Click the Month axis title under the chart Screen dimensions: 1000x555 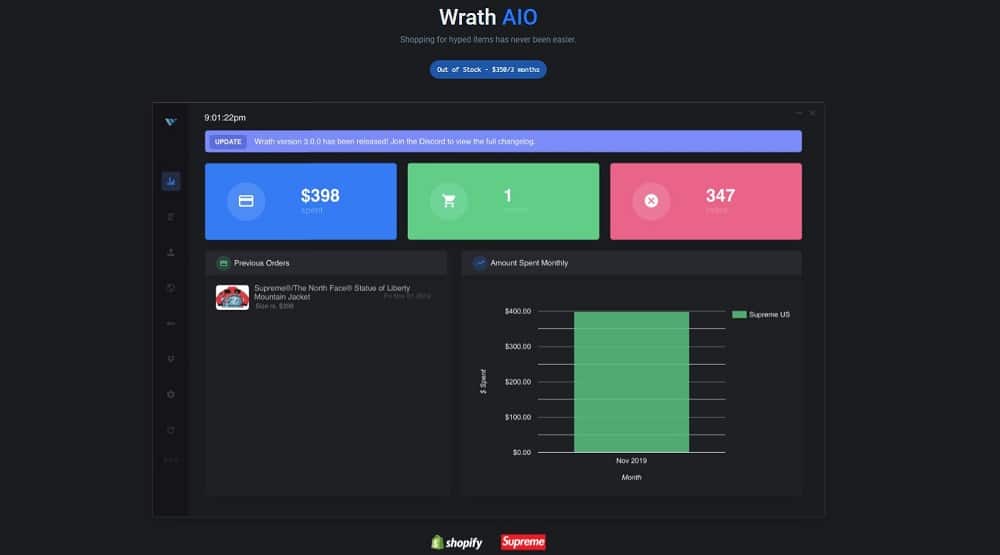pos(631,477)
